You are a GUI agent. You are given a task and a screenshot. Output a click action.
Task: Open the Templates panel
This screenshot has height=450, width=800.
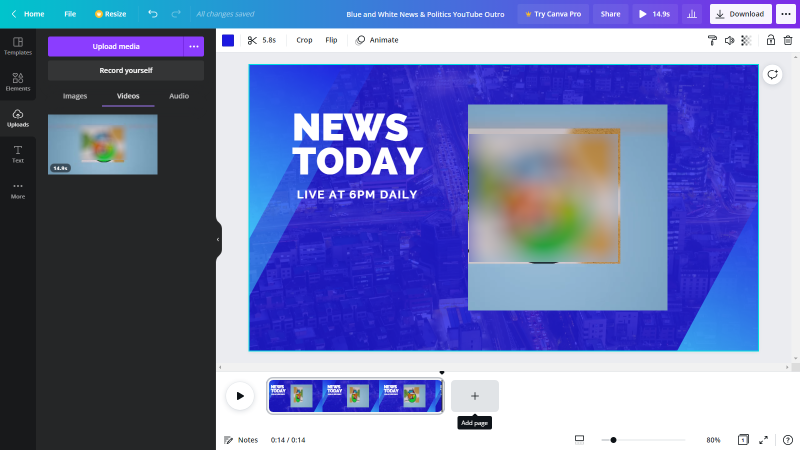click(x=18, y=46)
